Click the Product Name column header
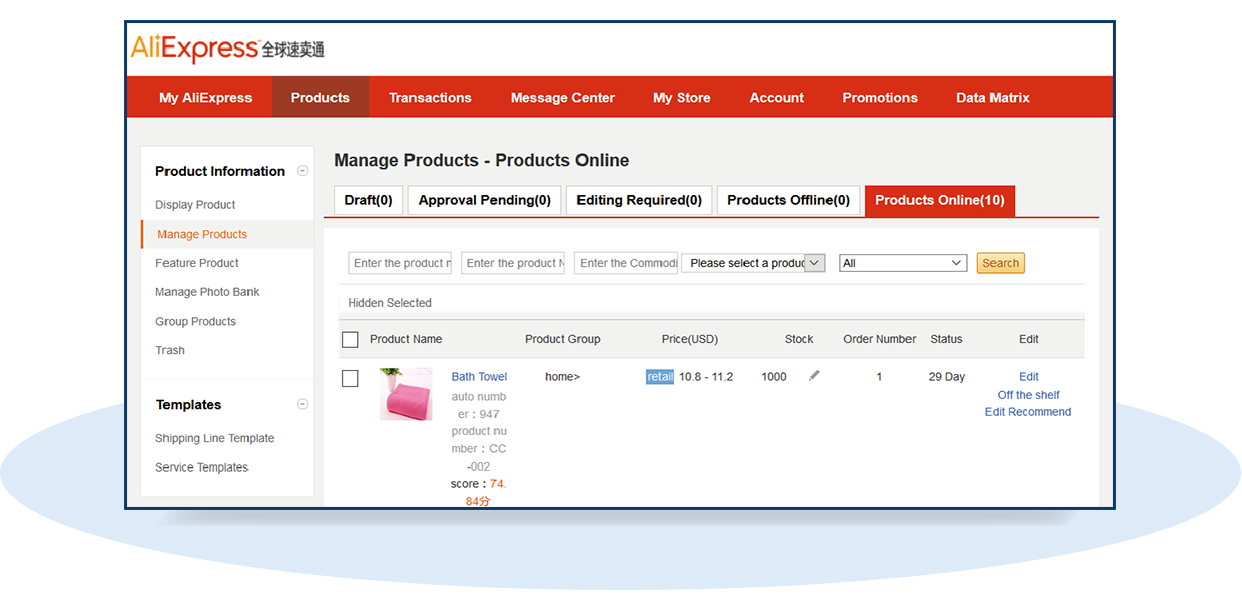Image resolution: width=1242 pixels, height=600 pixels. (406, 339)
